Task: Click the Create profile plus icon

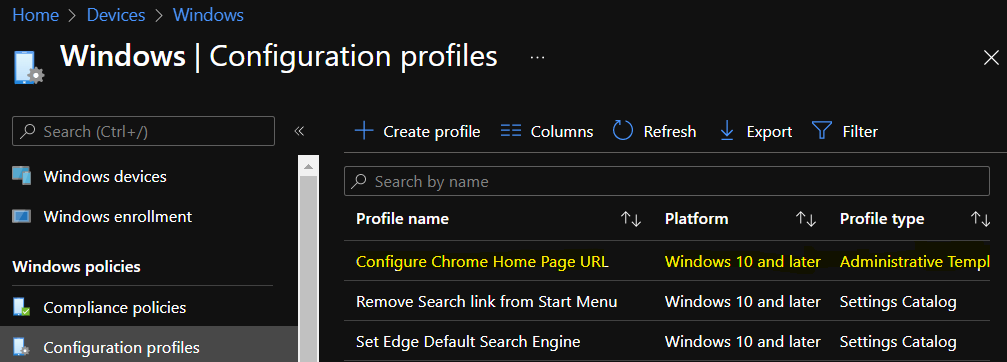Action: coord(364,131)
